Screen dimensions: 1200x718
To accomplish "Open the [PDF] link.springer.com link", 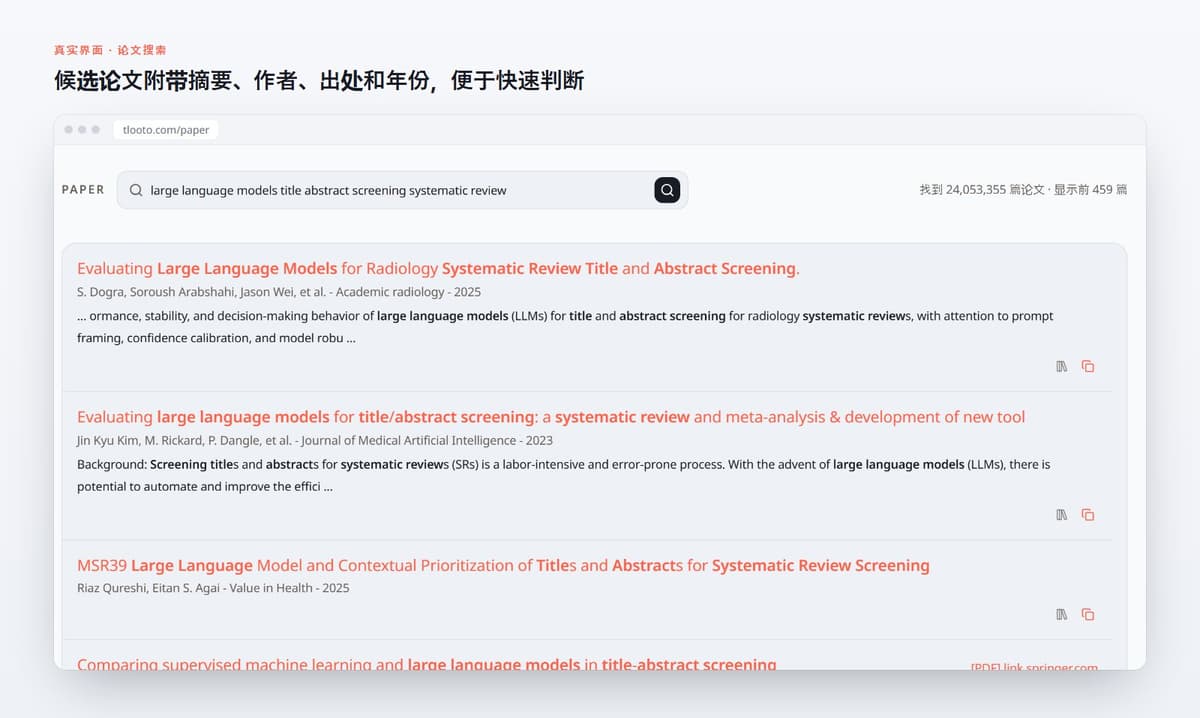I will (1034, 666).
